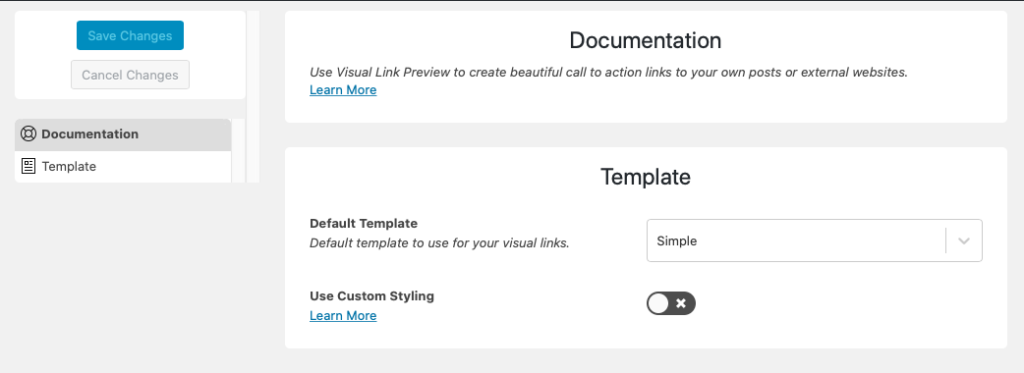Click the default template description text
The height and width of the screenshot is (373, 1024).
point(440,243)
